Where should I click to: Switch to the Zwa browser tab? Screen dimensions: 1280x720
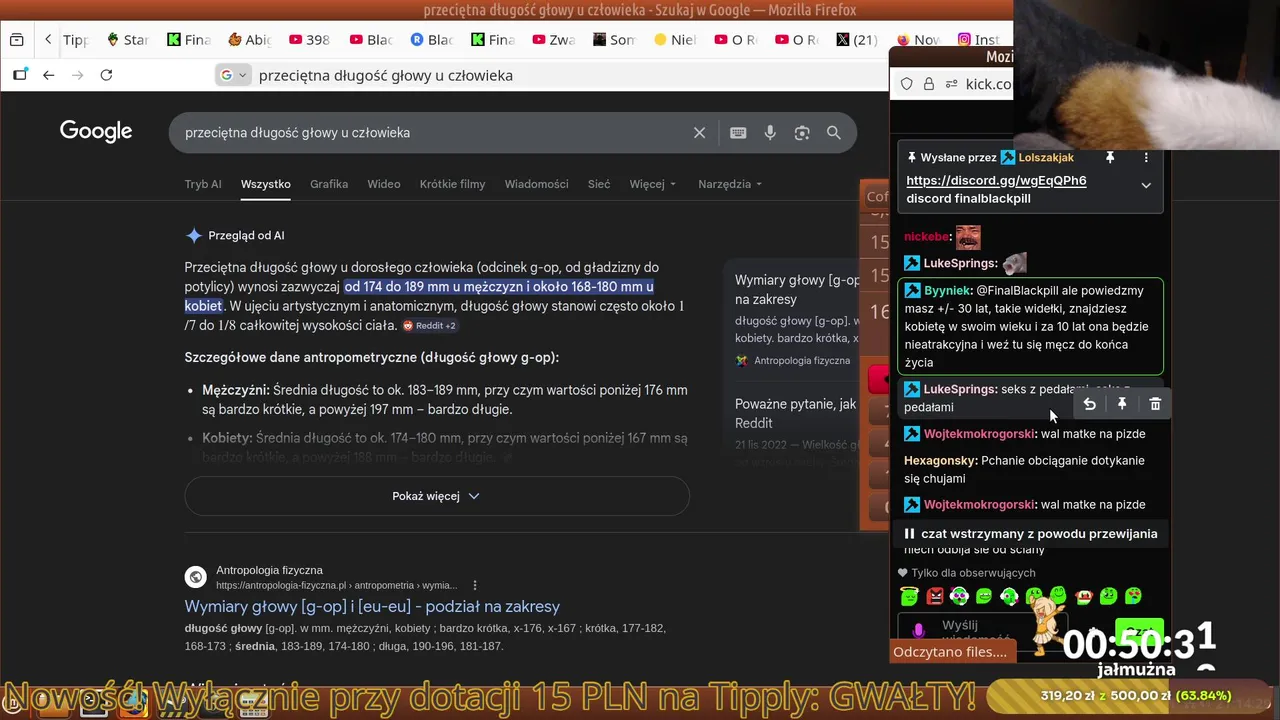pos(554,40)
